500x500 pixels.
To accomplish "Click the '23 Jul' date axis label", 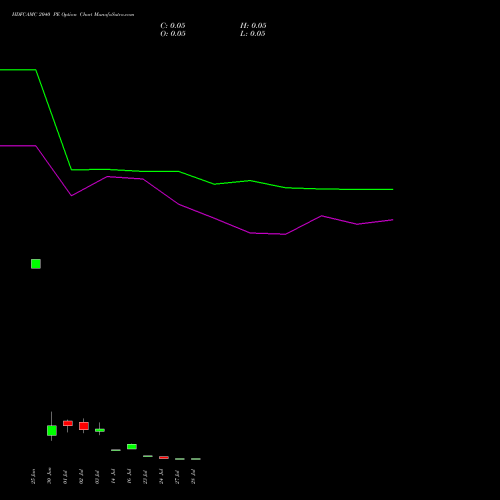I will [x=145, y=477].
